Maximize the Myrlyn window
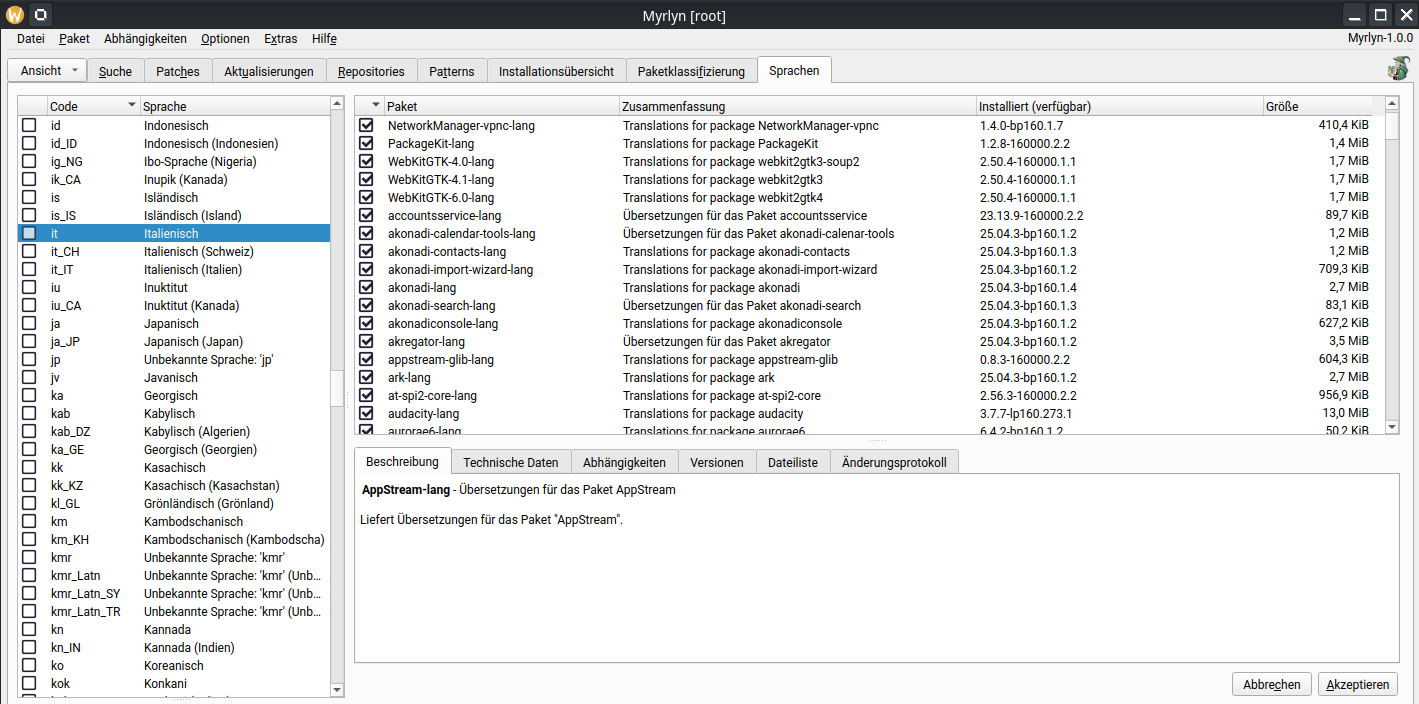Screen dimensions: 1419x704 point(1380,15)
